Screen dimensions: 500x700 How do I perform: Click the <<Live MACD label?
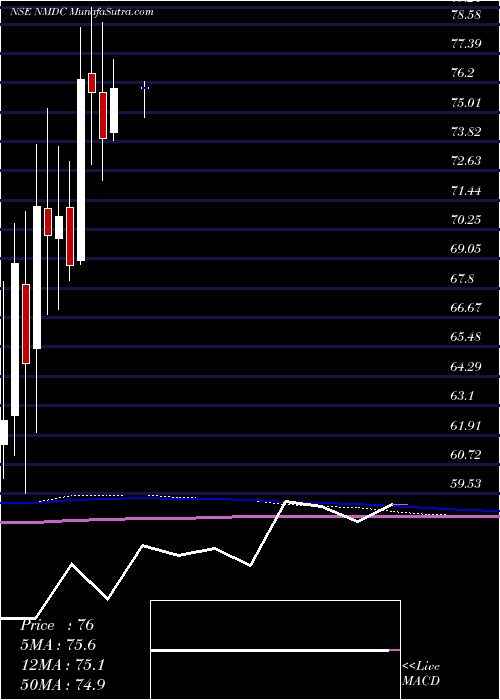[421, 674]
